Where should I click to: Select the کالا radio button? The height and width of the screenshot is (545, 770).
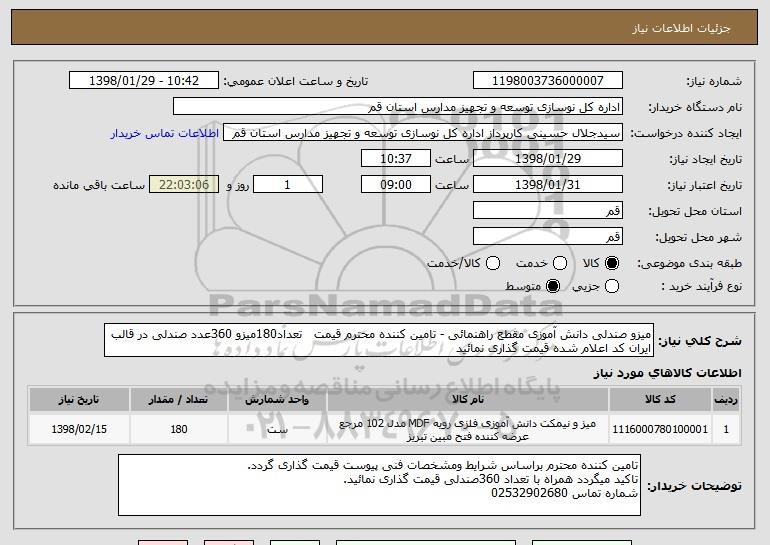[x=611, y=263]
